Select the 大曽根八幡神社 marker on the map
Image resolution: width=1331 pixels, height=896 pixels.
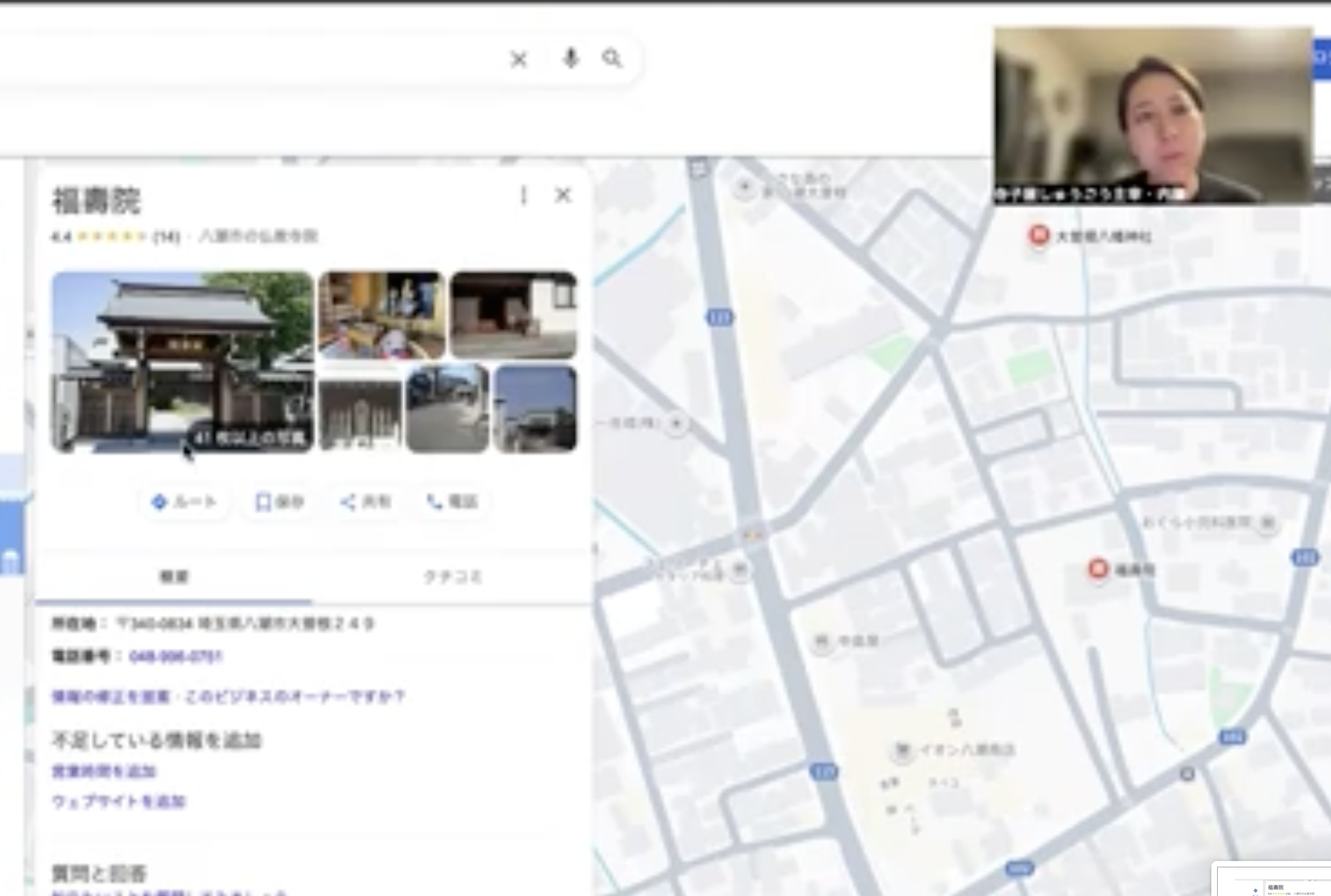click(1038, 234)
